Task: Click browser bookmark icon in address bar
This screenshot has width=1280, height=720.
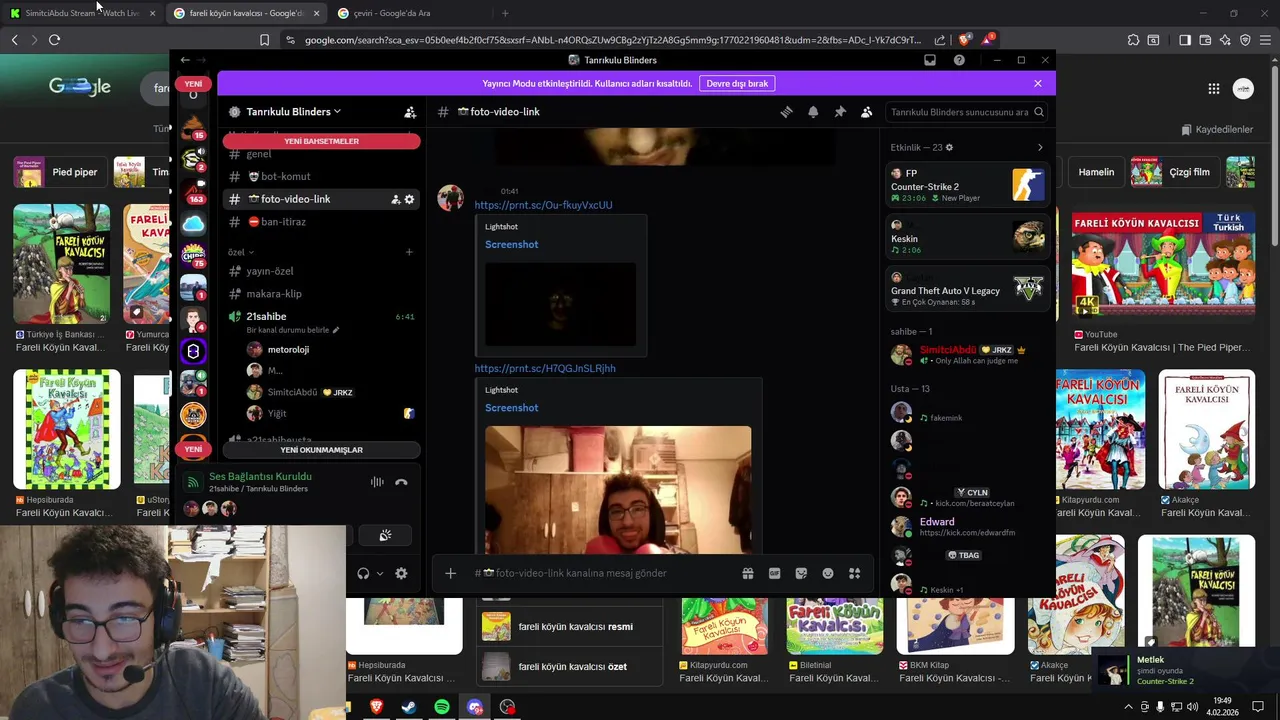Action: pyautogui.click(x=264, y=40)
